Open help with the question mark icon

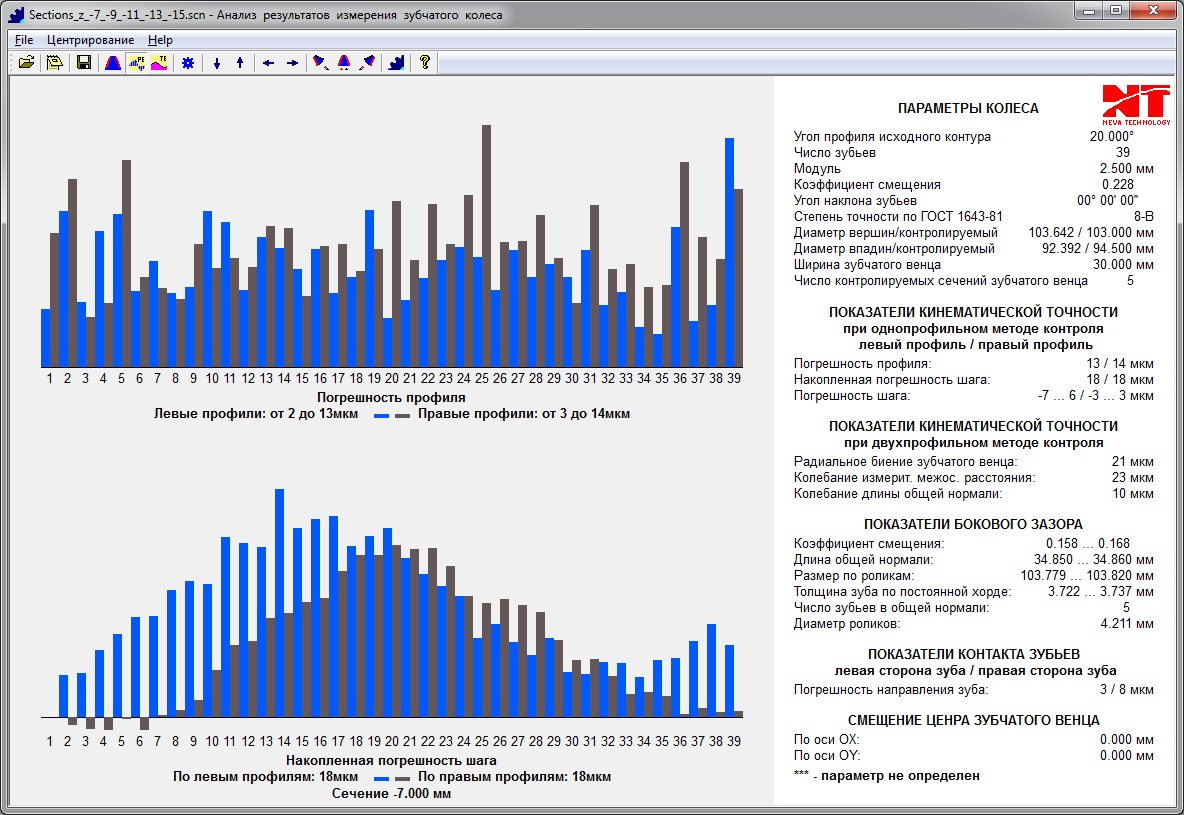[x=424, y=63]
